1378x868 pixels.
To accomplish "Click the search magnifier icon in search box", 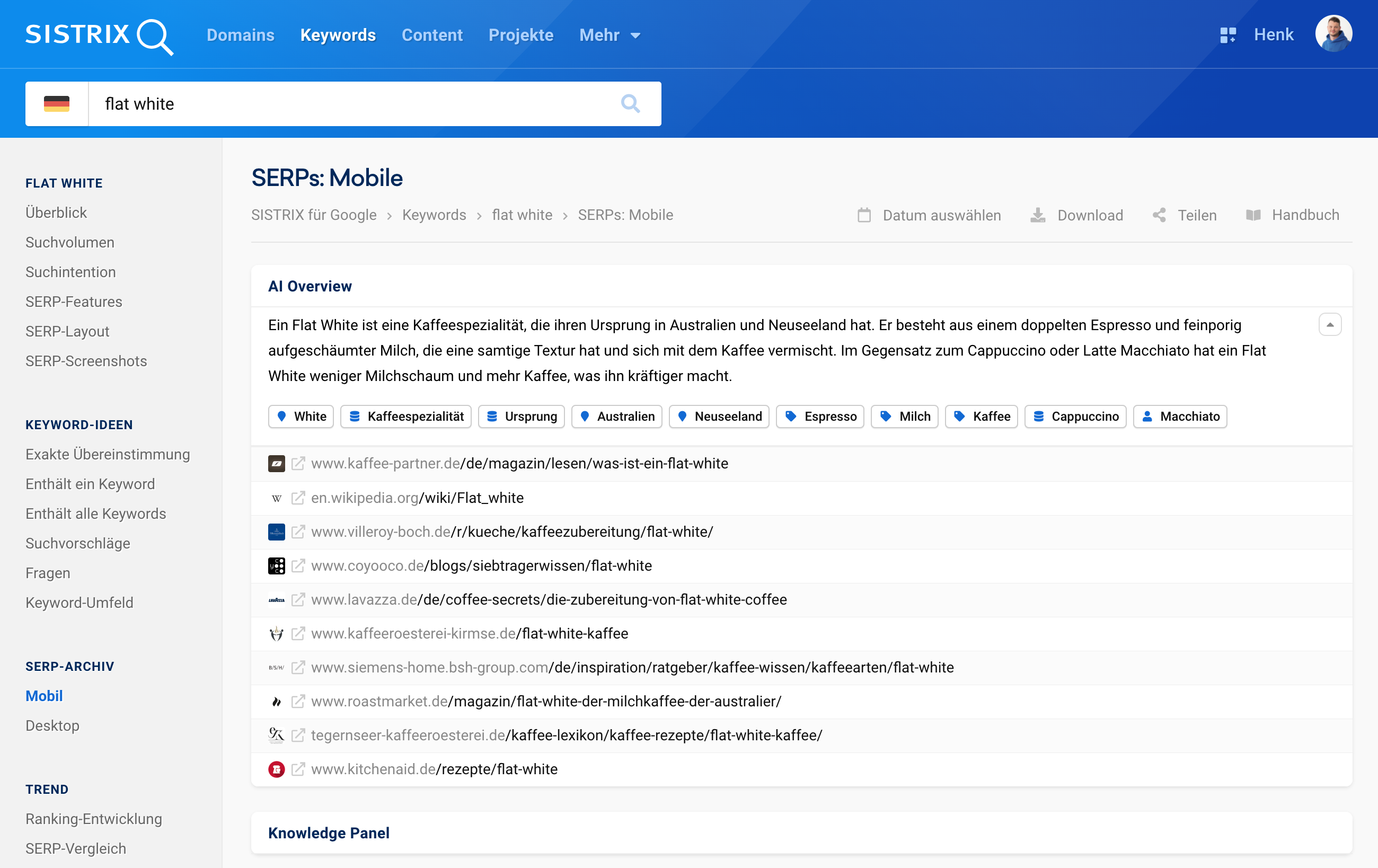I will point(630,103).
